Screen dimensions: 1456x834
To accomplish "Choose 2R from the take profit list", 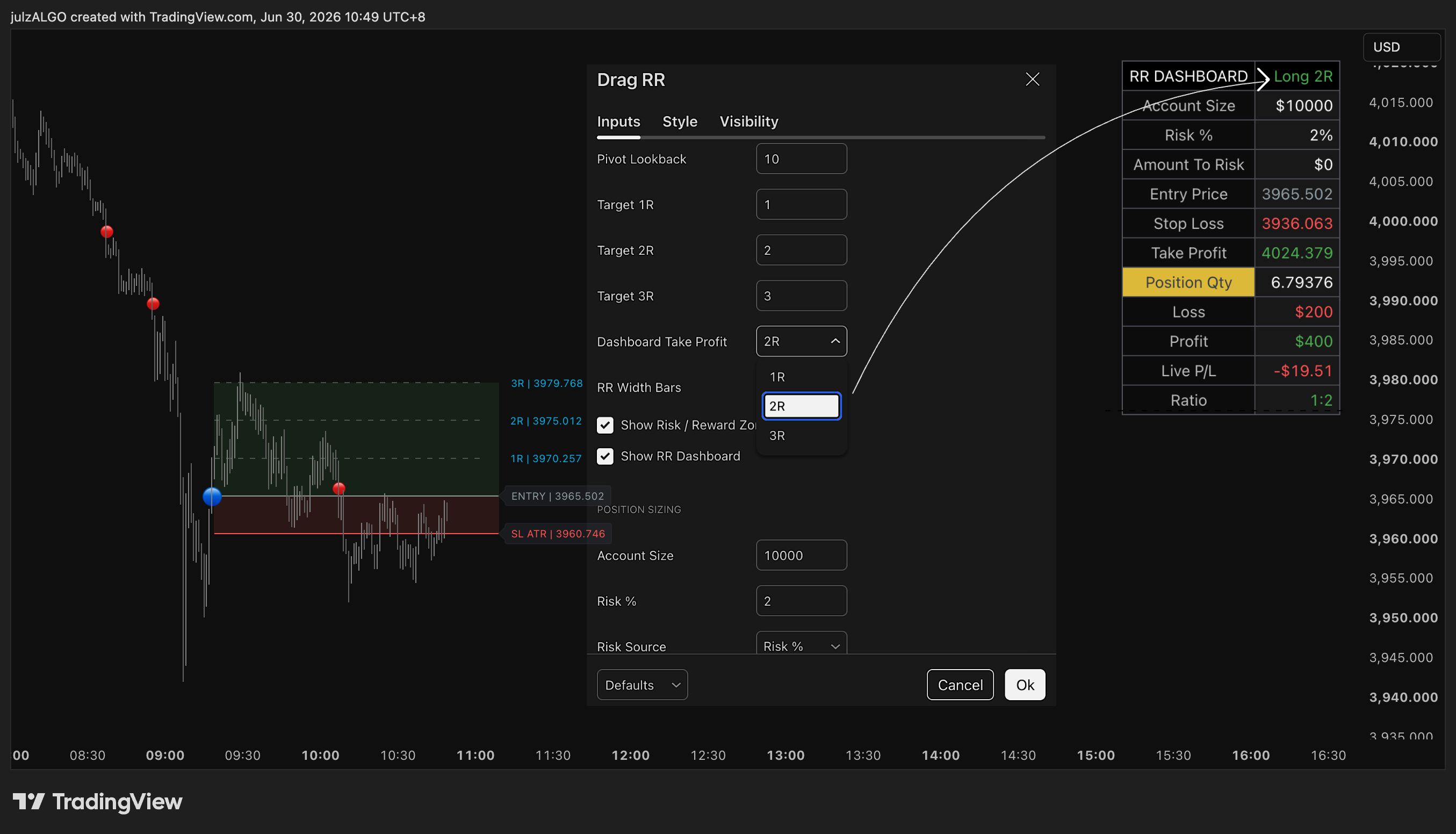I will coord(801,406).
